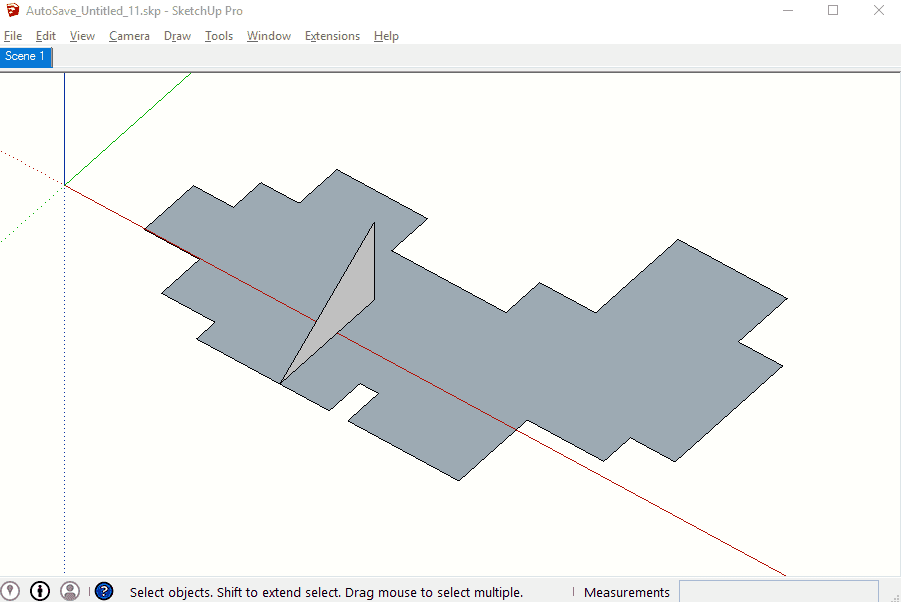Viewport: 901px width, 602px height.
Task: Open the Tools menu
Action: point(219,36)
